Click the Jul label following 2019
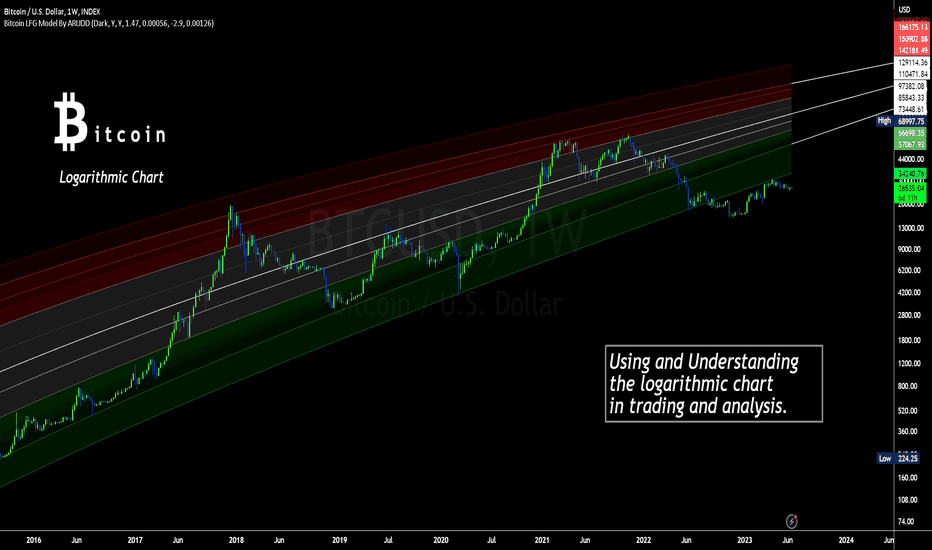The image size is (932, 550). point(388,540)
